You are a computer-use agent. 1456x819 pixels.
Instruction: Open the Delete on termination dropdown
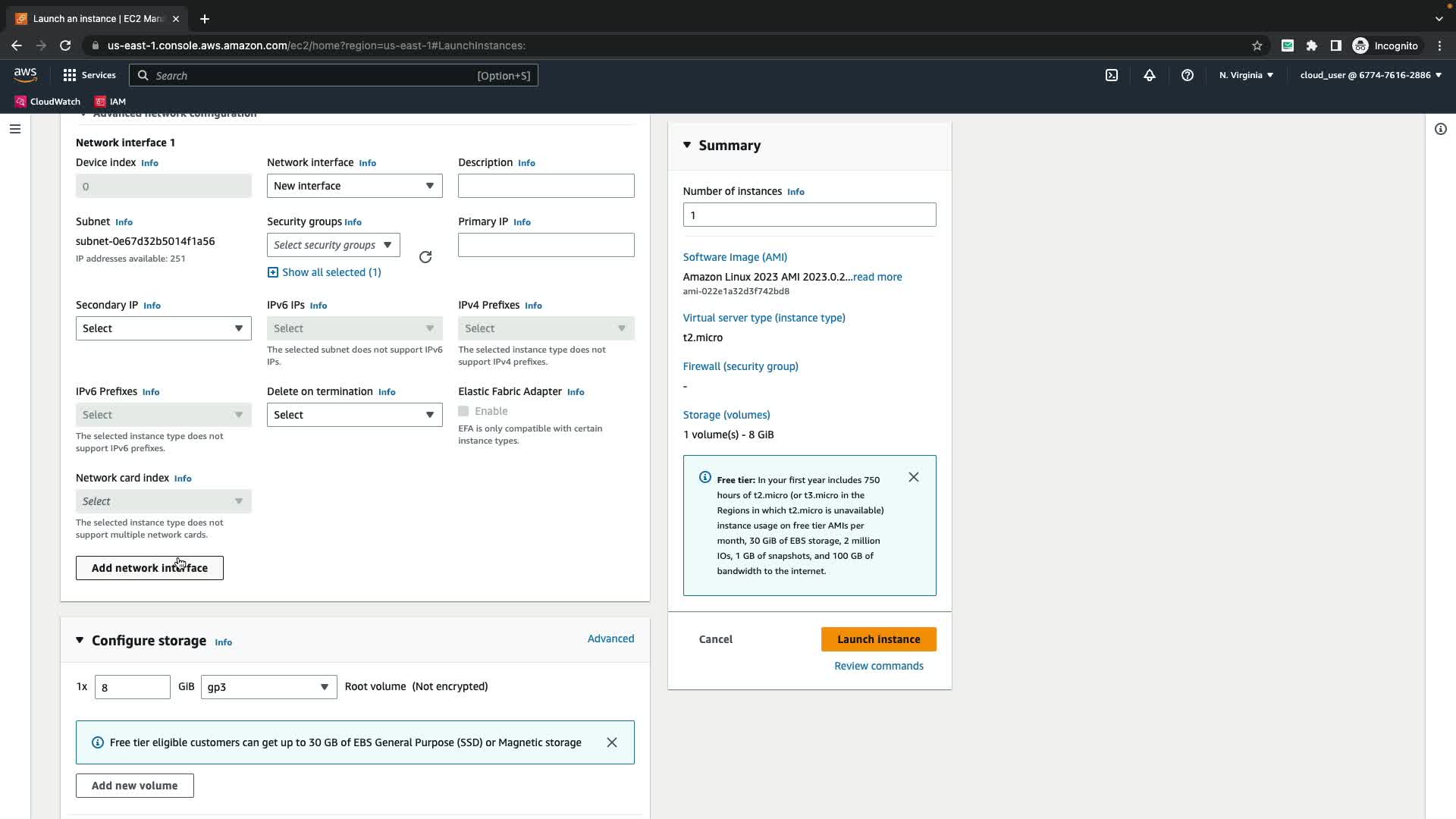pyautogui.click(x=354, y=415)
